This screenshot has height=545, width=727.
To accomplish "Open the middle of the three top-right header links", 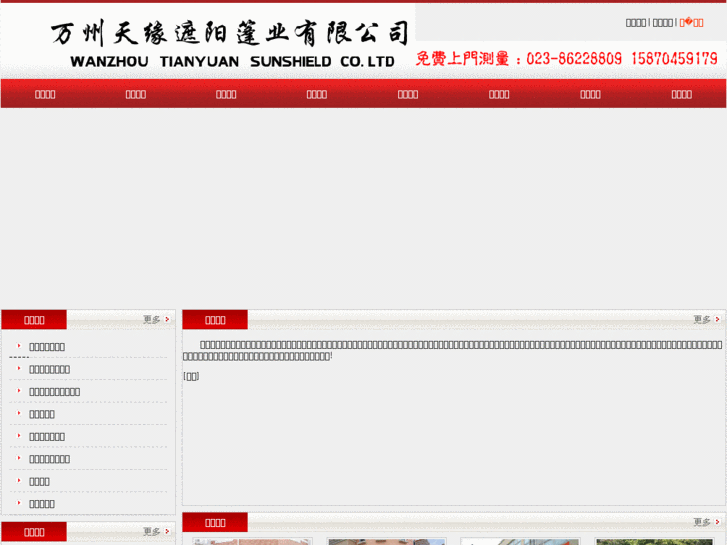I will coord(663,23).
